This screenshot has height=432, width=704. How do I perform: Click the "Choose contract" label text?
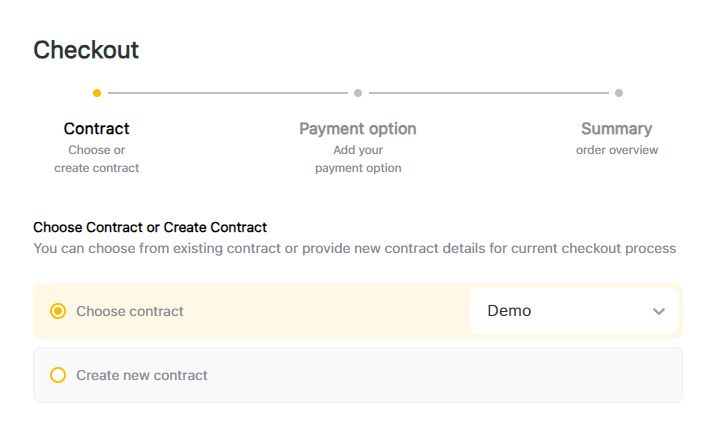130,311
